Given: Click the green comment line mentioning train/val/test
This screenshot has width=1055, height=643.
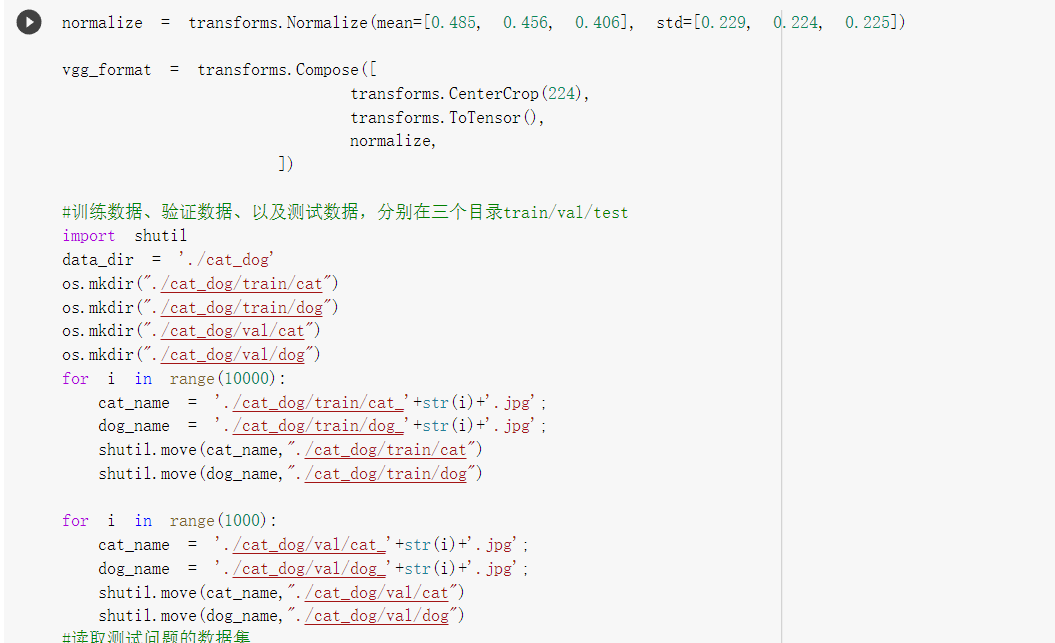Looking at the screenshot, I should click(344, 213).
